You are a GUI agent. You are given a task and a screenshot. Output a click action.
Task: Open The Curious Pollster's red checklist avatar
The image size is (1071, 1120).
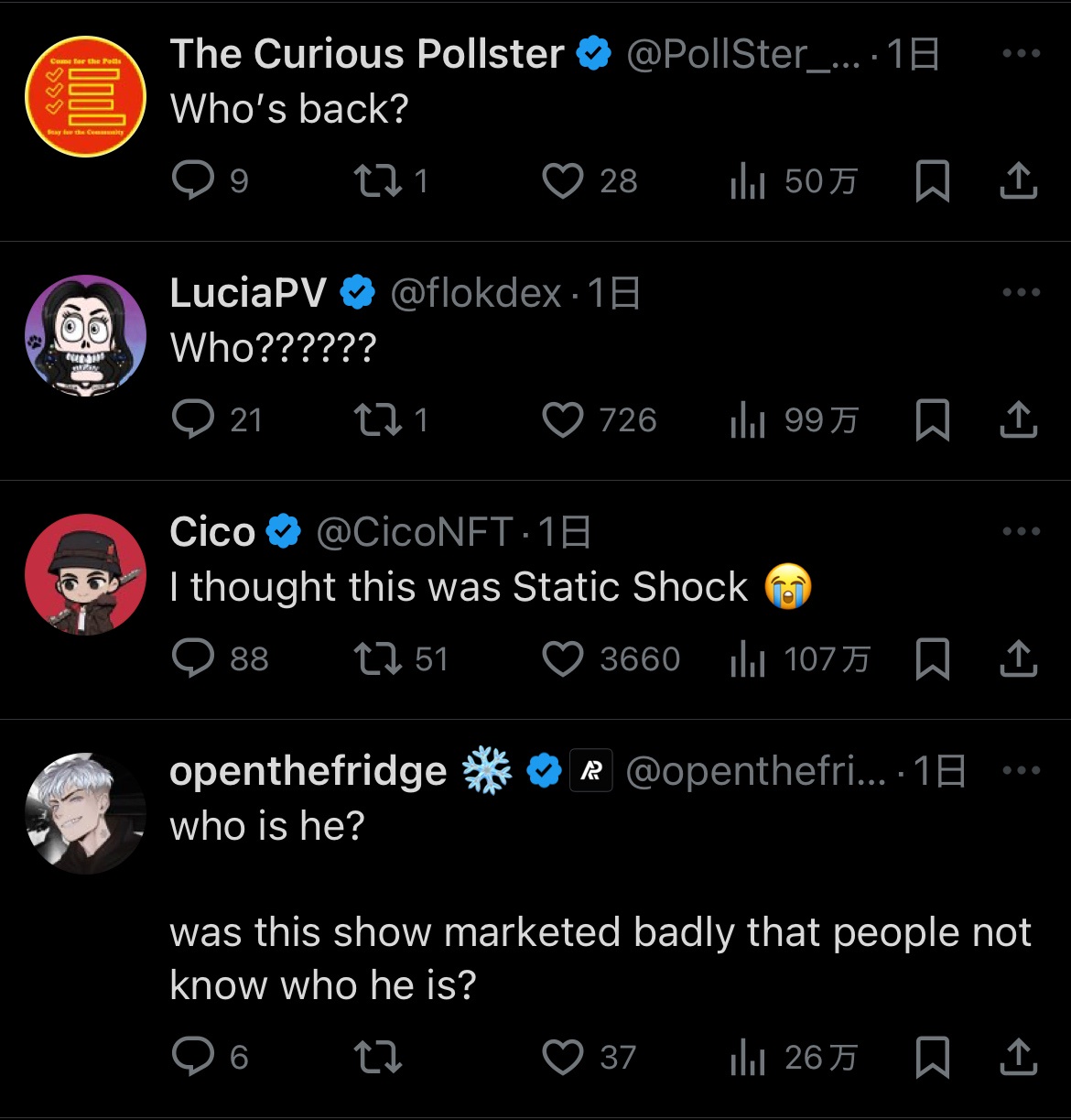pos(85,96)
